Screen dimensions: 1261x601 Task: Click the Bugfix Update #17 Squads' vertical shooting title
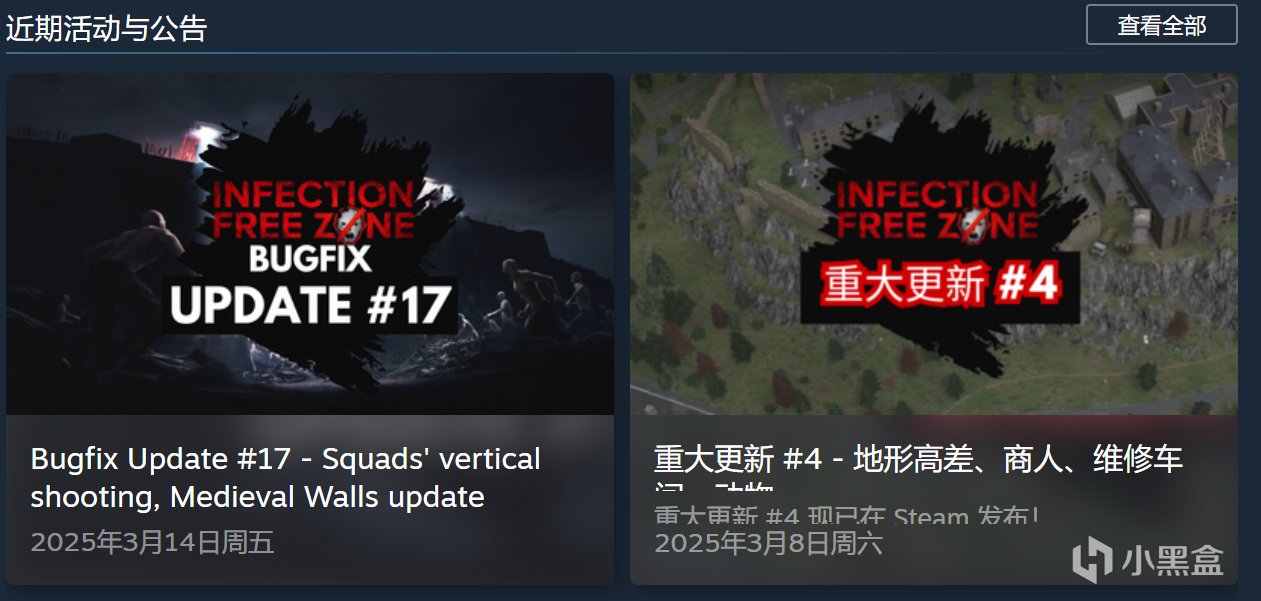(x=286, y=477)
